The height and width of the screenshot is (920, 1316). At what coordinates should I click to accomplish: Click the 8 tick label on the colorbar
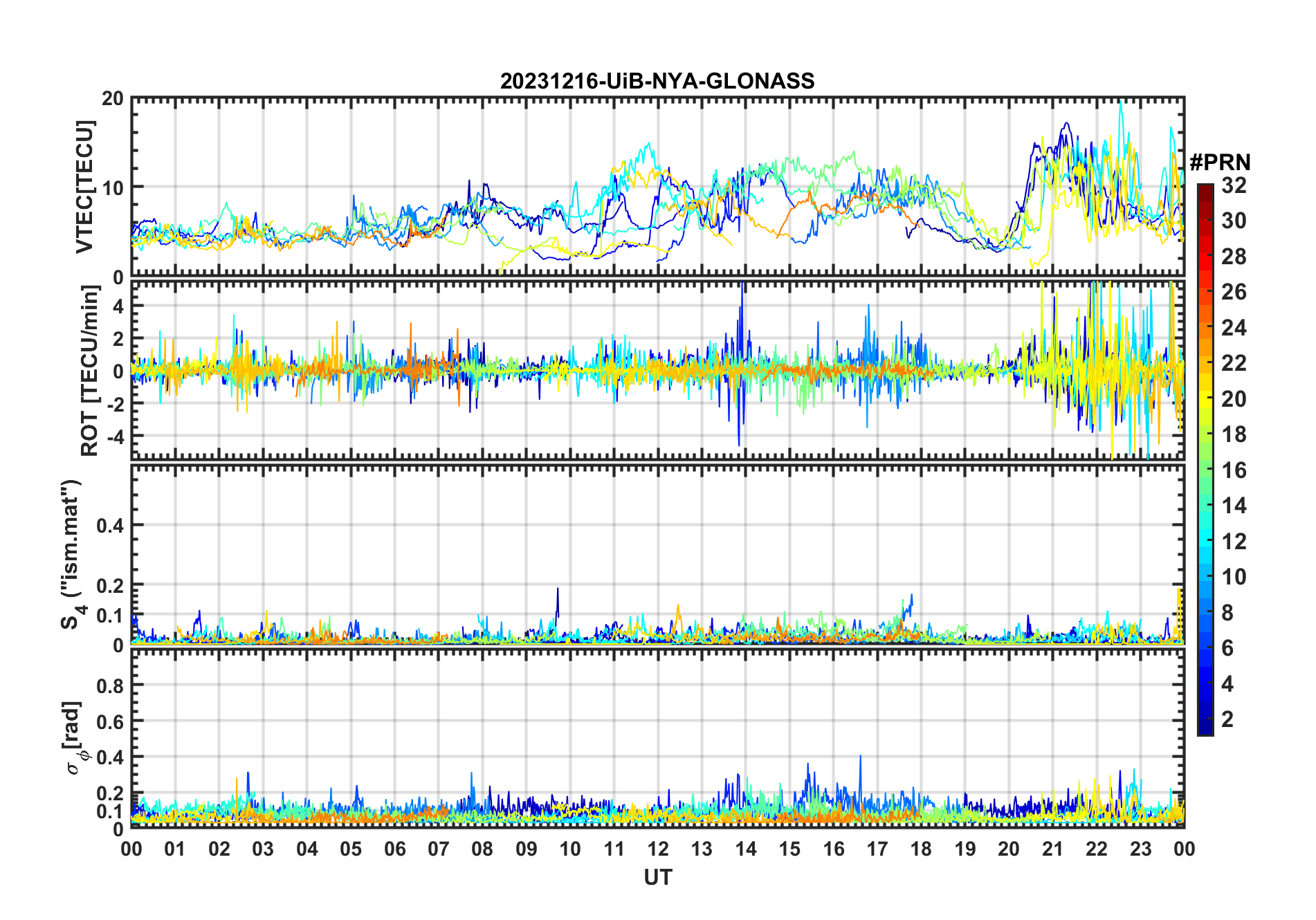coord(1227,612)
